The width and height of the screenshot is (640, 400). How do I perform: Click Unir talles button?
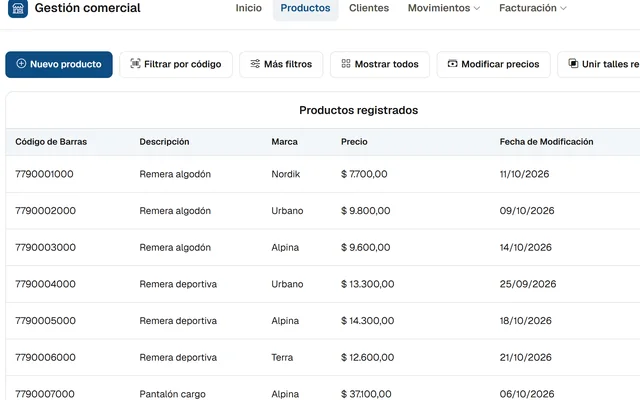(x=599, y=64)
